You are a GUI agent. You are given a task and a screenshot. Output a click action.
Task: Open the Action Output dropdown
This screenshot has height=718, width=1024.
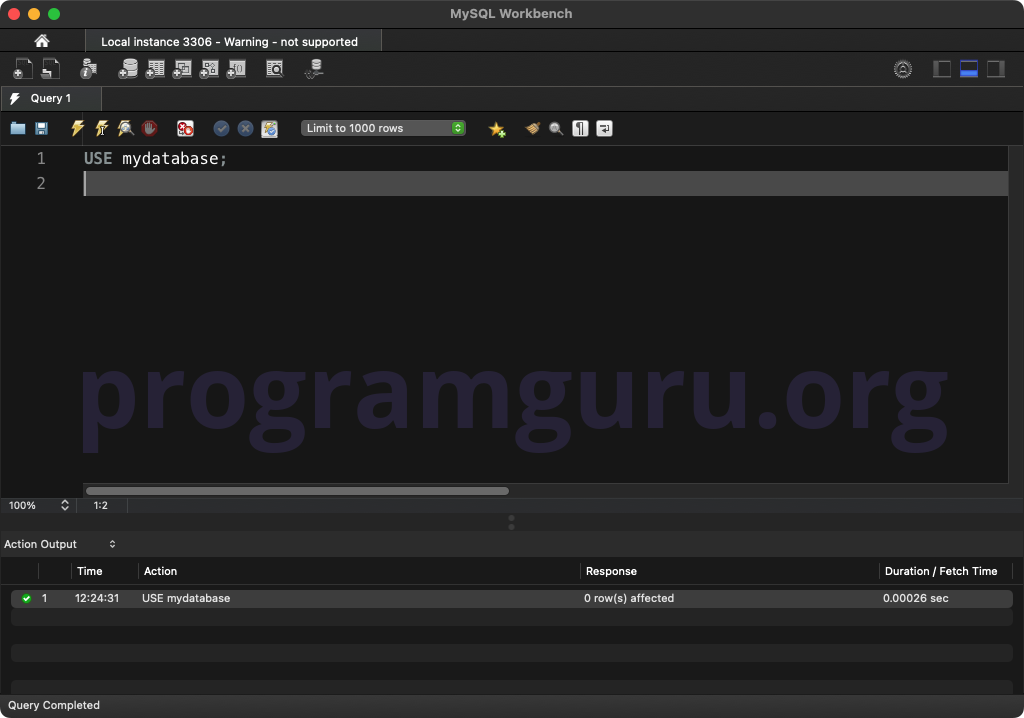pyautogui.click(x=59, y=544)
